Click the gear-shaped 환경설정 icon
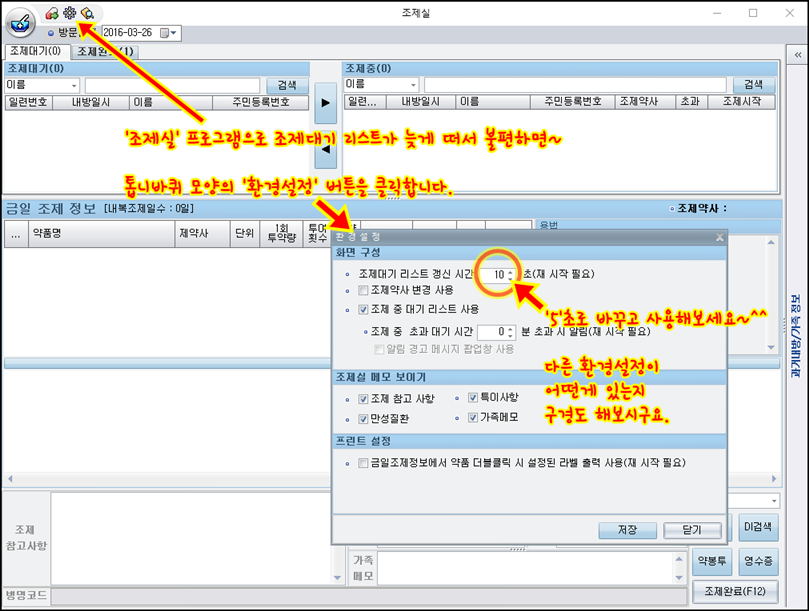The width and height of the screenshot is (809, 611). coord(69,13)
